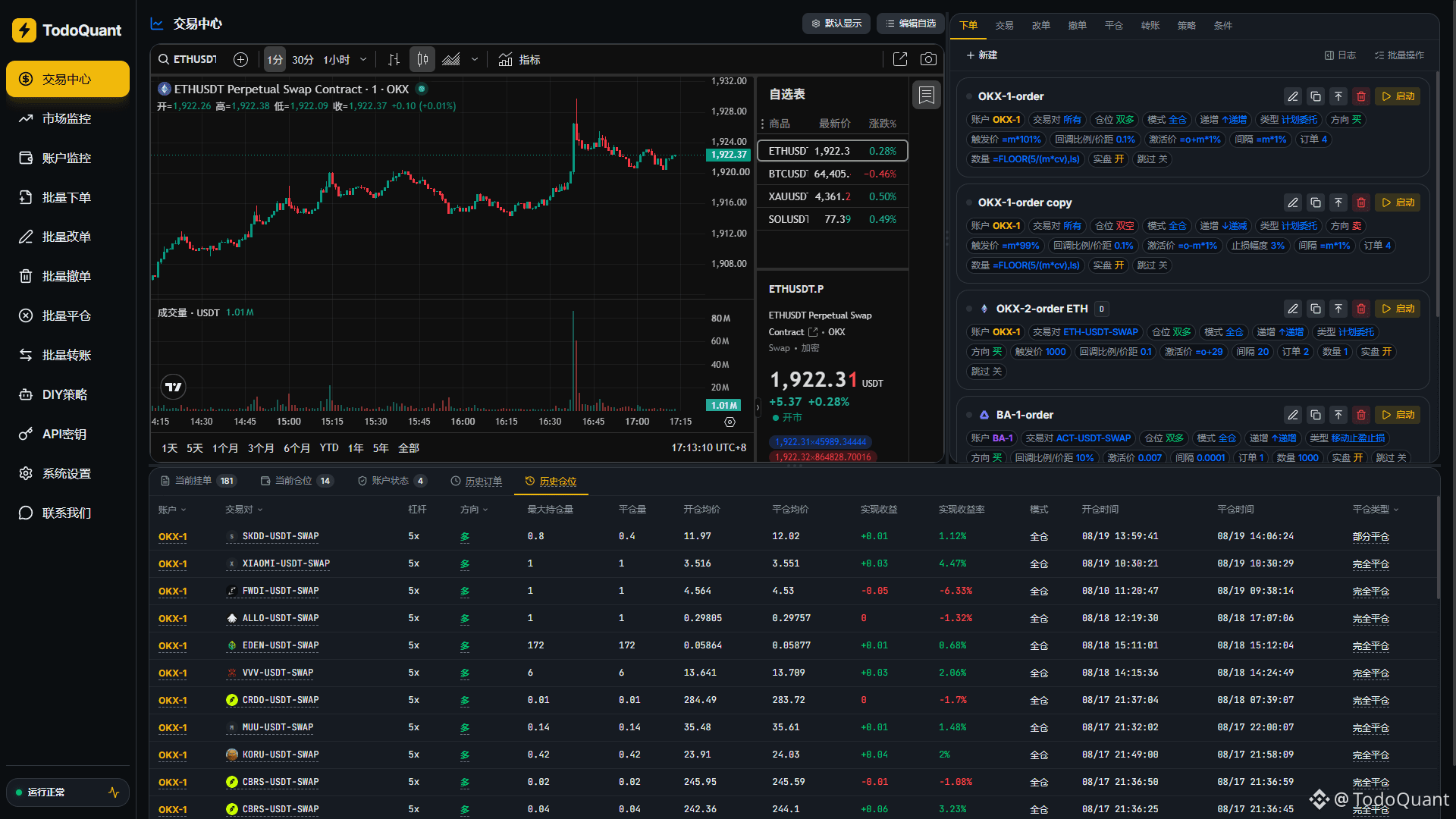Viewport: 1456px width, 819px height.
Task: Open the compare/add symbol plus icon
Action: [240, 59]
